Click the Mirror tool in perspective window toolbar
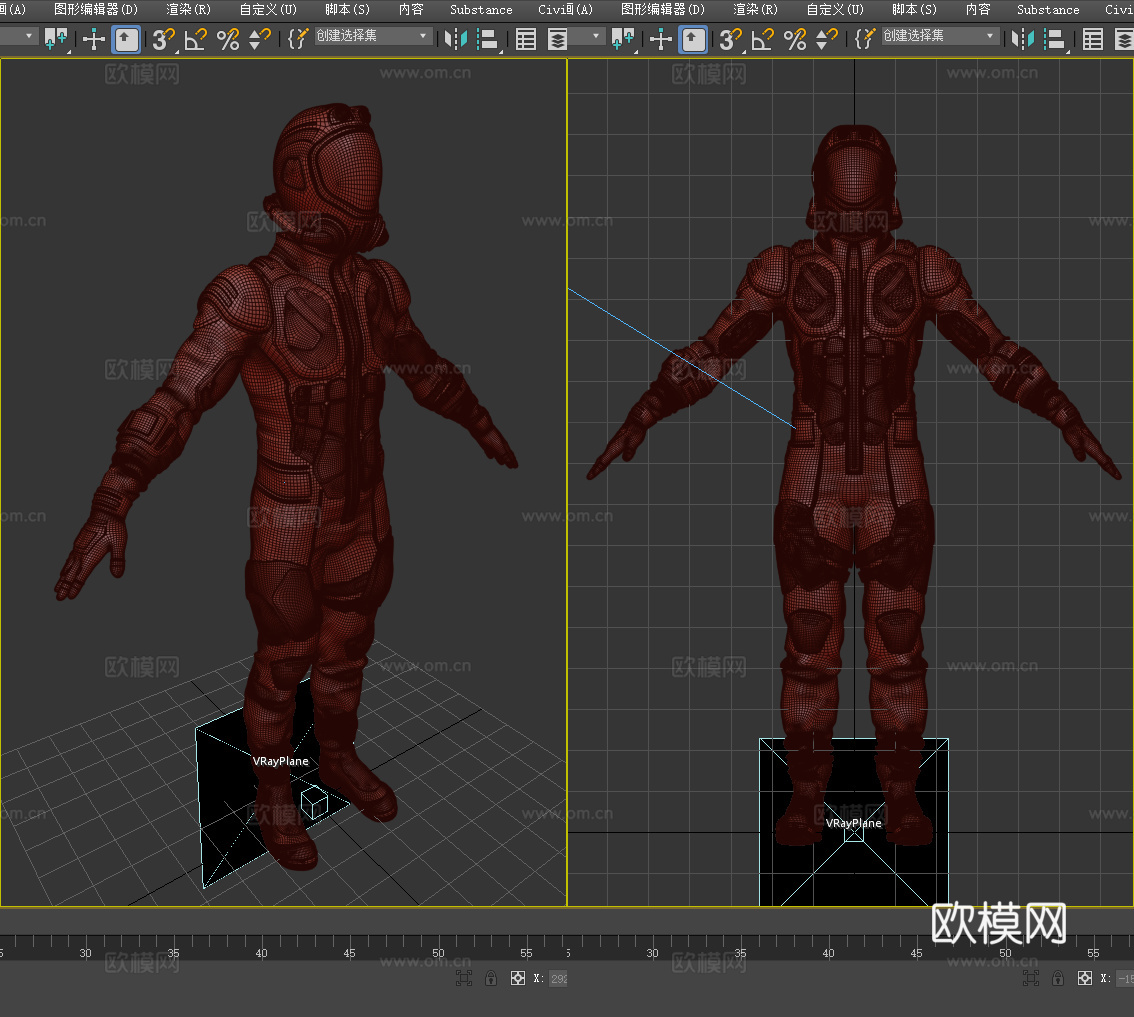 click(456, 39)
